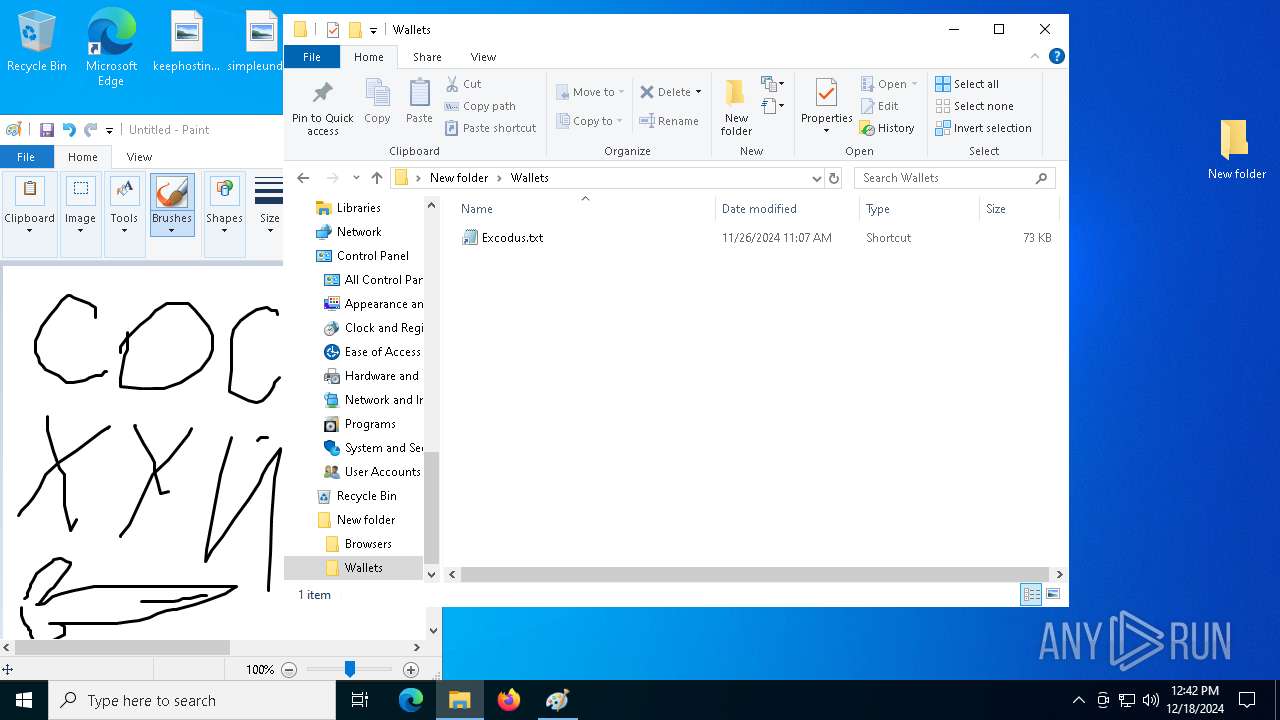Click Copy path in ribbon
This screenshot has width=1280, height=720.
[480, 106]
